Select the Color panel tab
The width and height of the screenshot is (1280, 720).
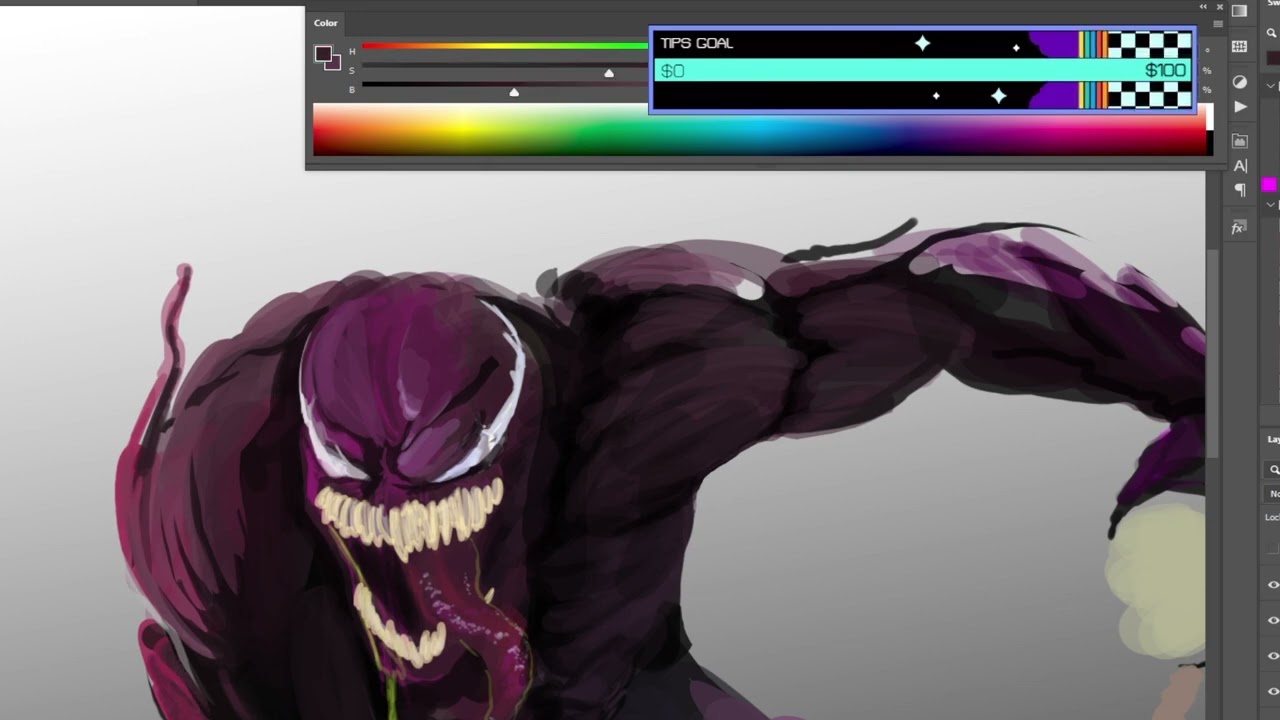tap(326, 23)
